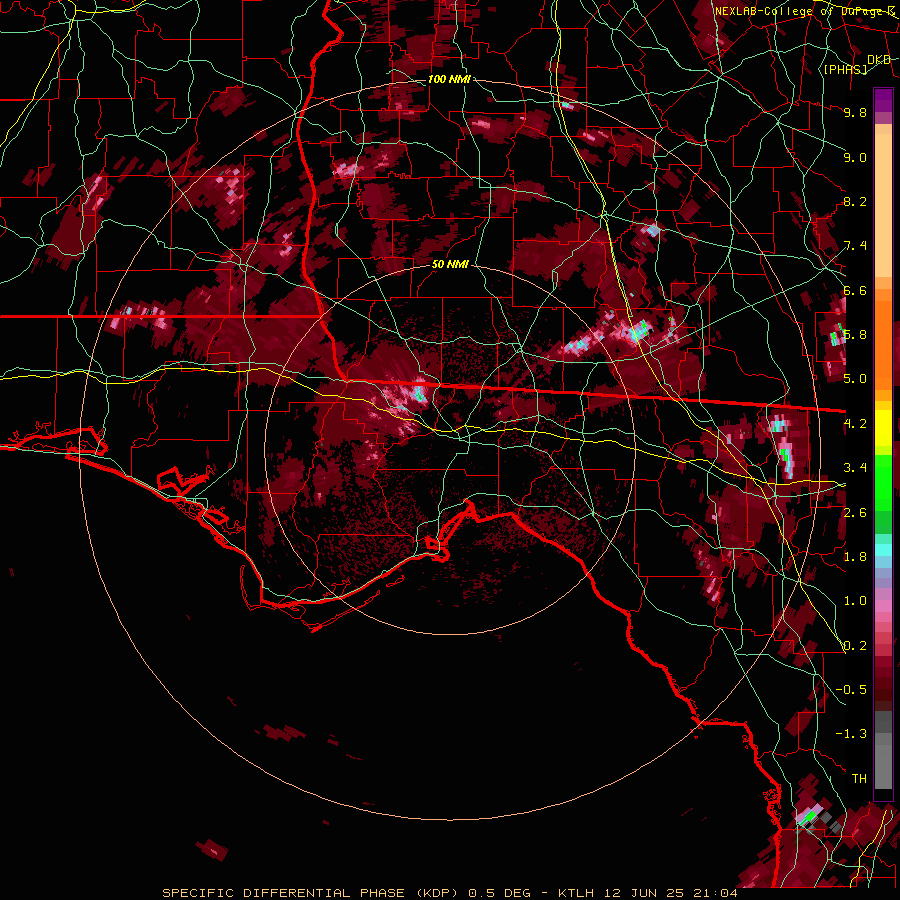Image resolution: width=900 pixels, height=900 pixels.
Task: Click the 1.8 color scale value
Action: pos(855,557)
